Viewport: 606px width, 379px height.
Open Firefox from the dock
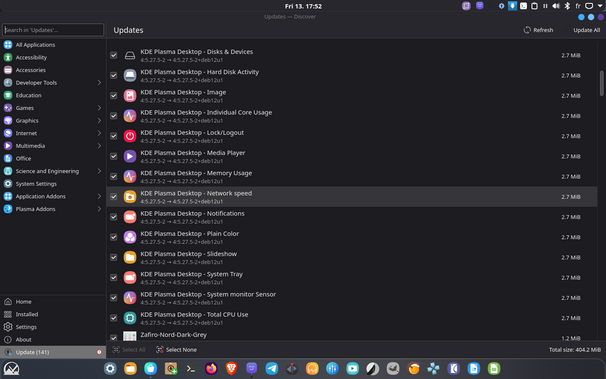211,369
